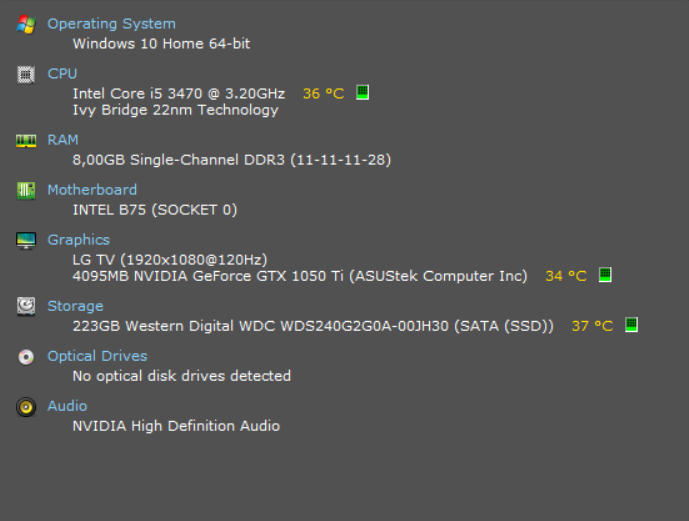Viewport: 689px width, 521px height.
Task: Open the CPU section link
Action: pos(62,74)
